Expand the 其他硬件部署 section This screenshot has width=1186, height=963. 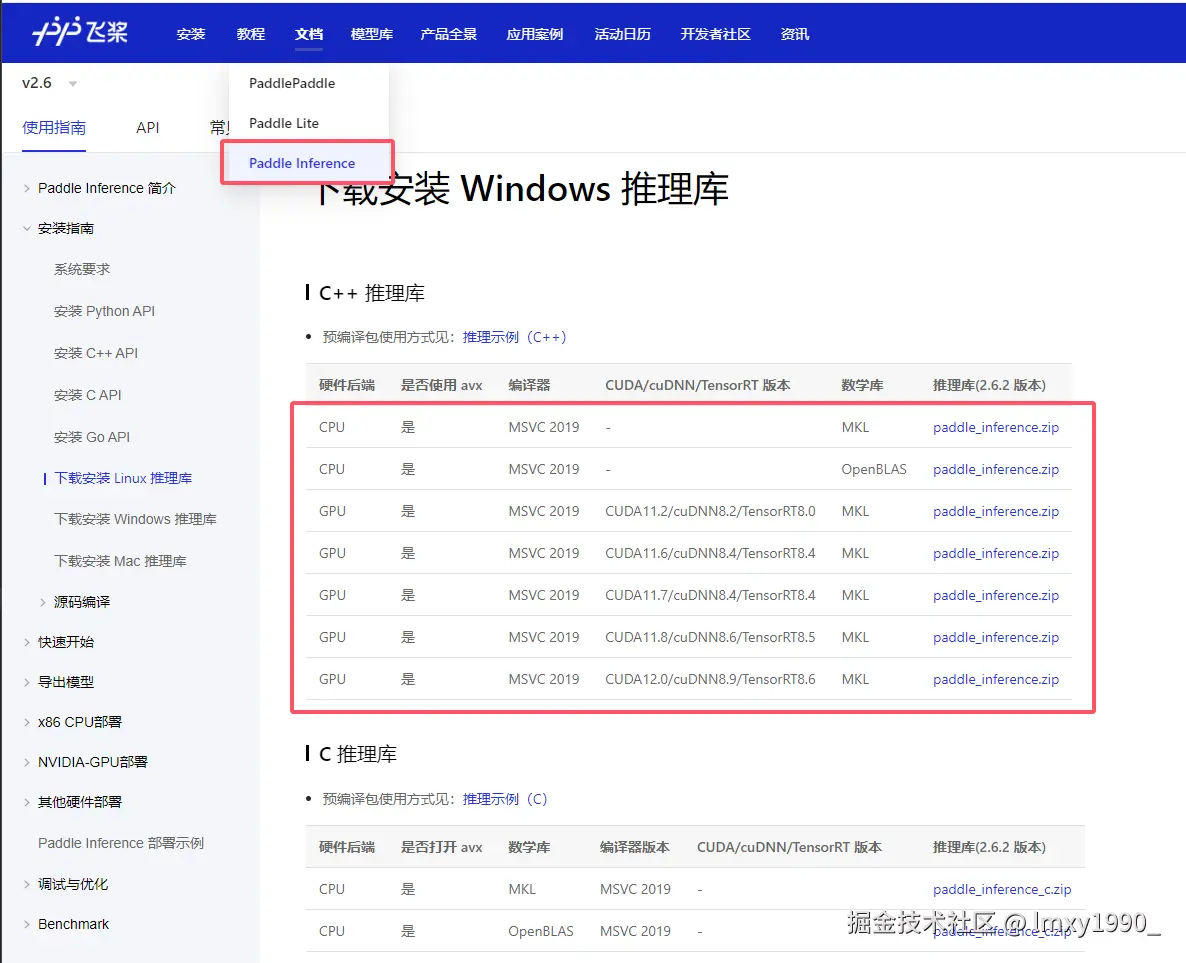(79, 803)
